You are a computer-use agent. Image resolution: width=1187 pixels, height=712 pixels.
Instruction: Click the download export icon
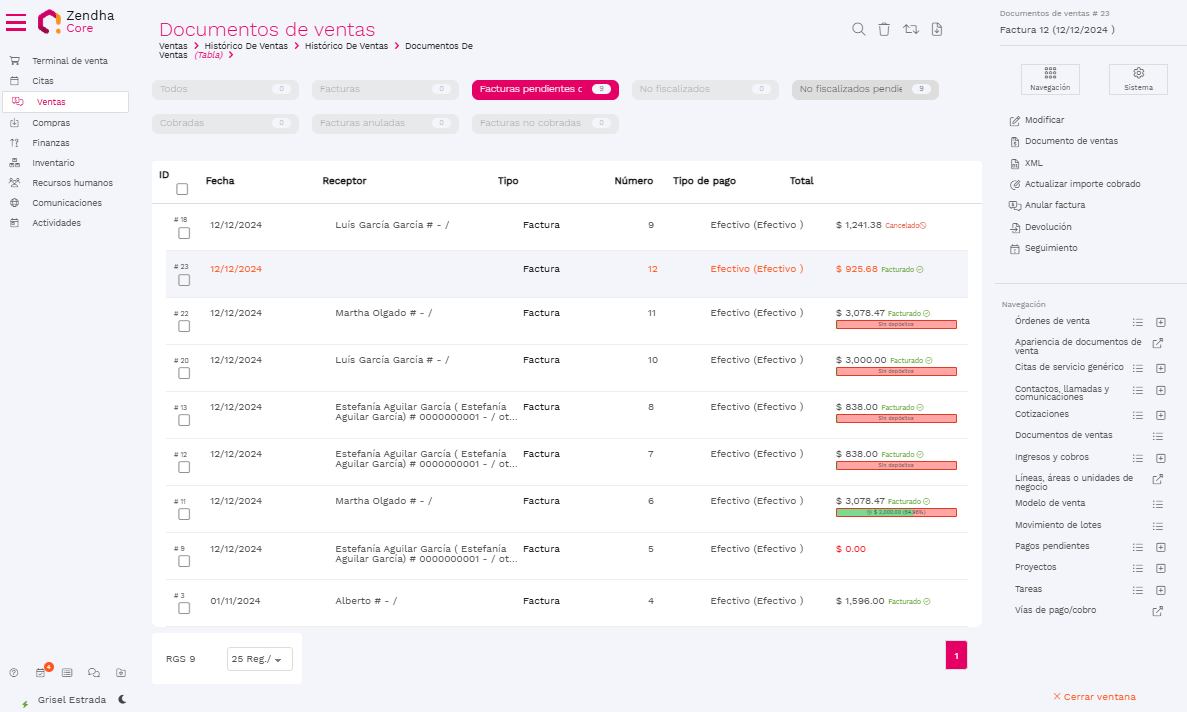click(x=936, y=29)
